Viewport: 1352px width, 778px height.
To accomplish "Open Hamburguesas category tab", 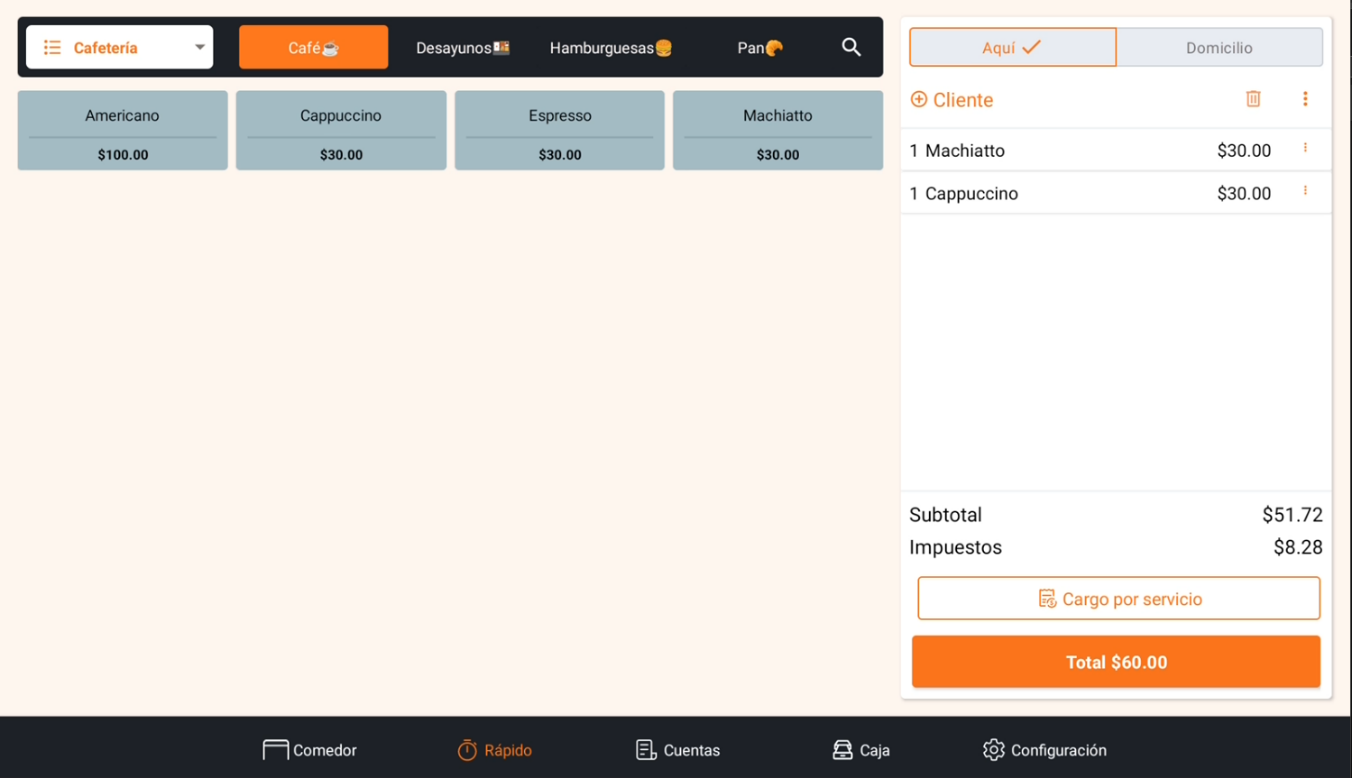I will (611, 48).
